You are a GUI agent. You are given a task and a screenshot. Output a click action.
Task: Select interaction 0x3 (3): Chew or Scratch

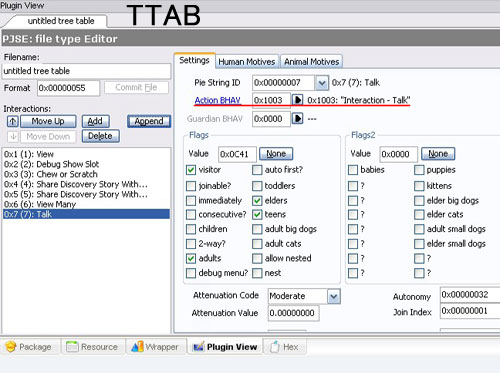click(86, 174)
